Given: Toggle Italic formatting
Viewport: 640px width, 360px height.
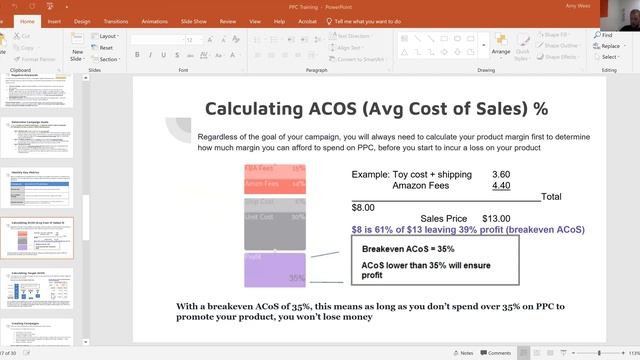Looking at the screenshot, I should tap(150, 55).
